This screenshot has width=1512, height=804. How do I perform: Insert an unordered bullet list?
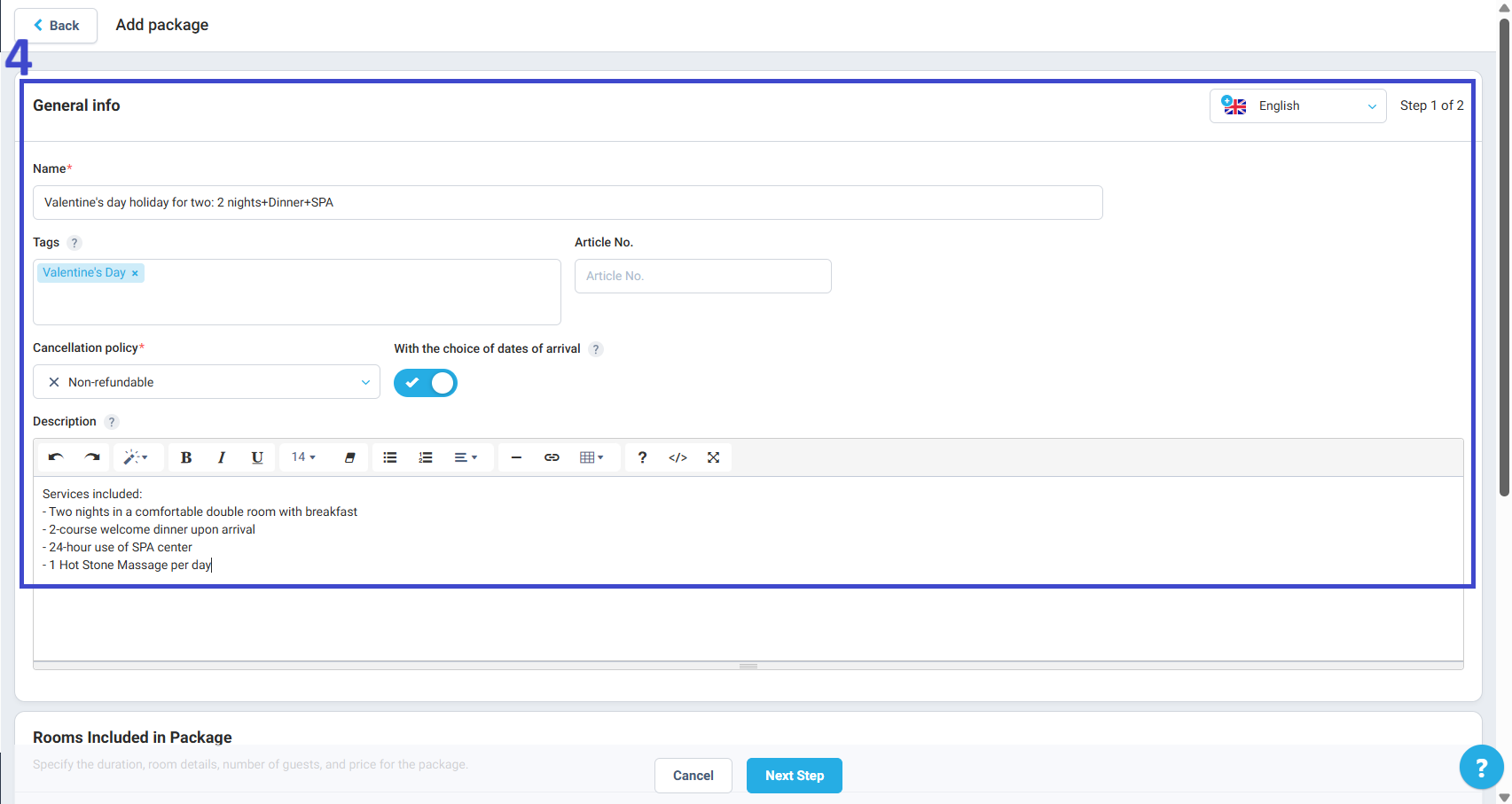pyautogui.click(x=390, y=457)
